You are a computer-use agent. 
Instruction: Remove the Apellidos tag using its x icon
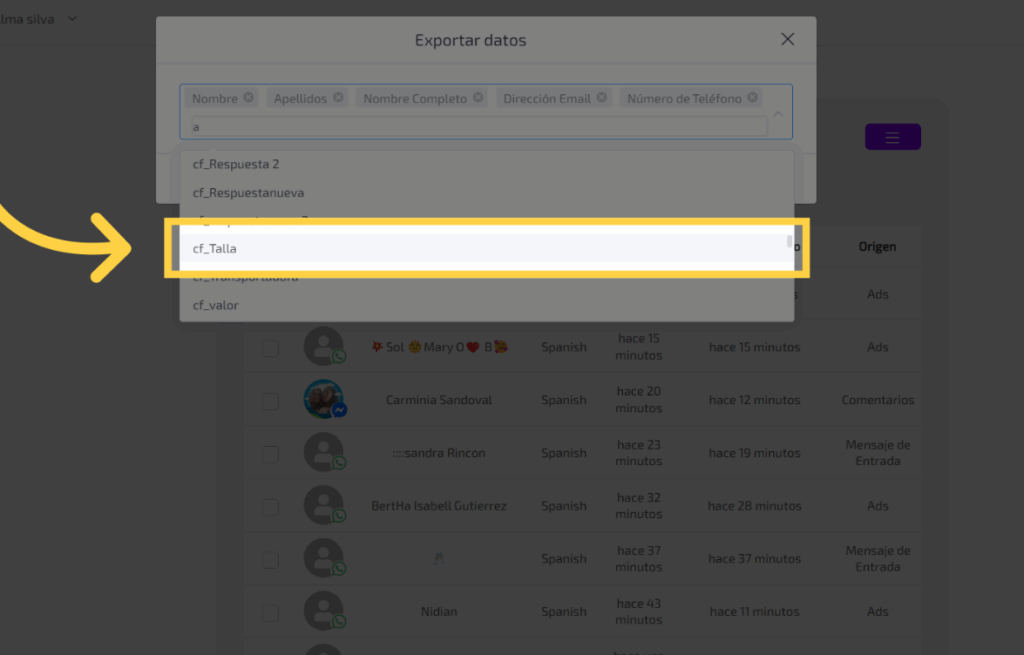tap(338, 98)
